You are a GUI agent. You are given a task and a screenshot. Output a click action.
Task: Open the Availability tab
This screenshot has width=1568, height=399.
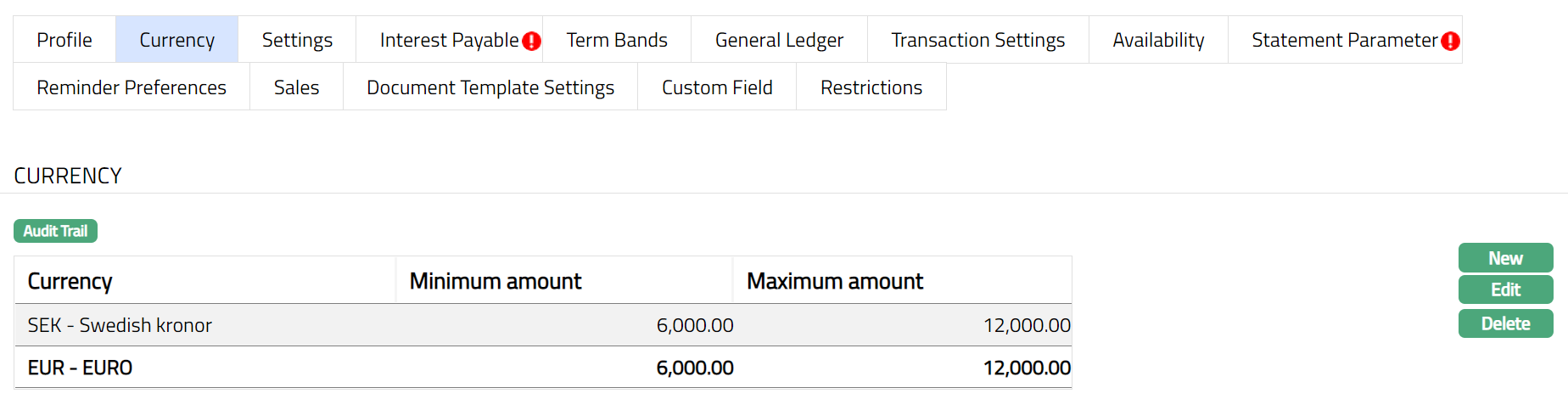click(1158, 40)
